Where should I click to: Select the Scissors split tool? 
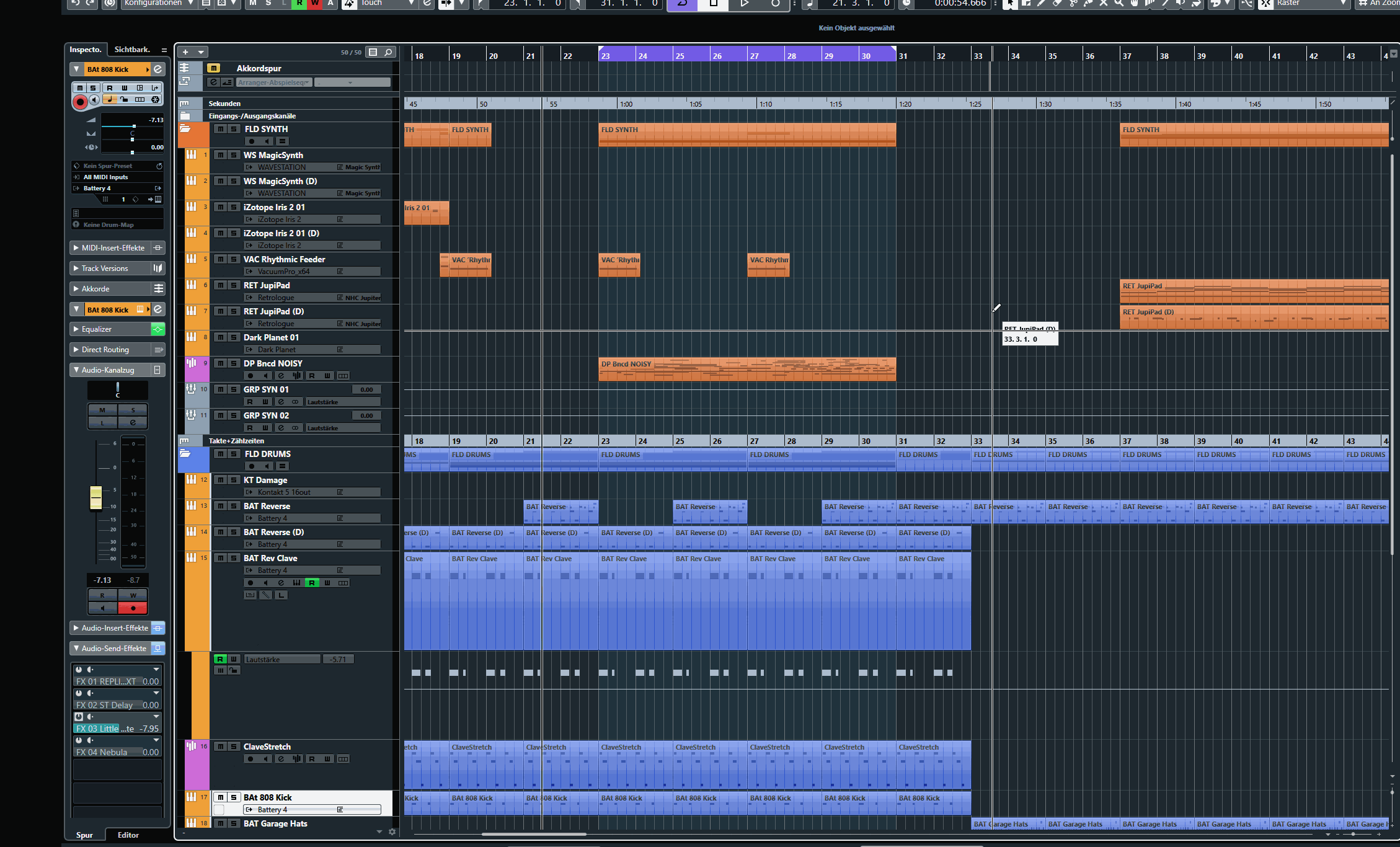coord(1073,3)
